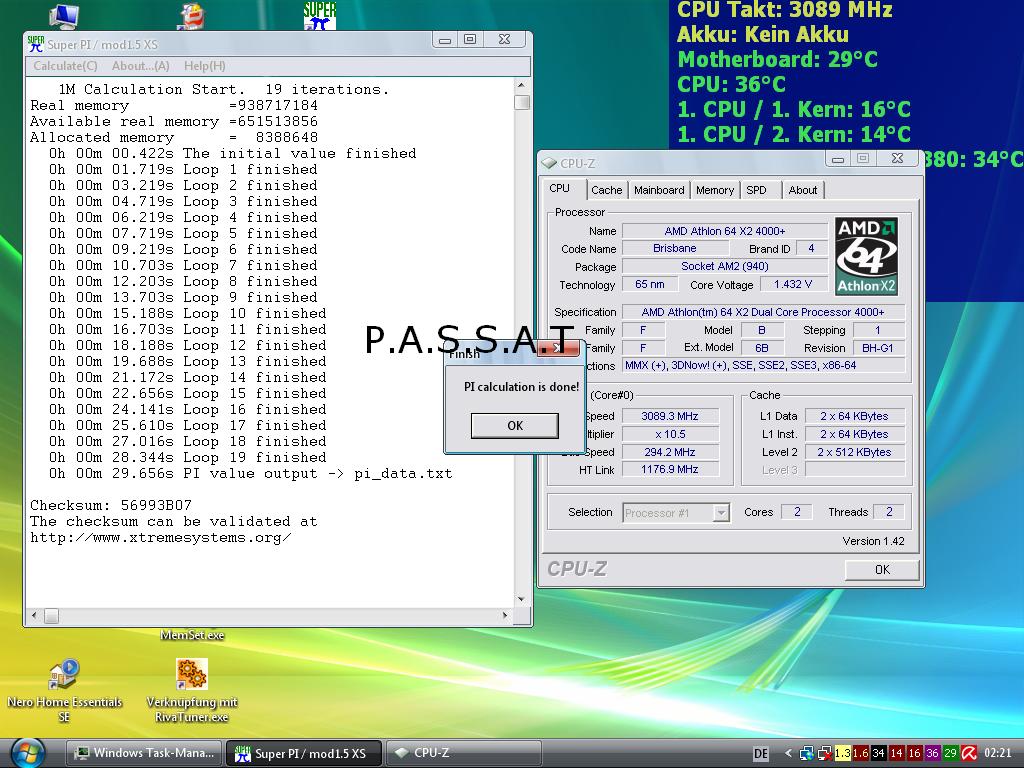This screenshot has width=1024, height=768.
Task: Click OK in the PI calculation dialog
Action: (x=515, y=426)
